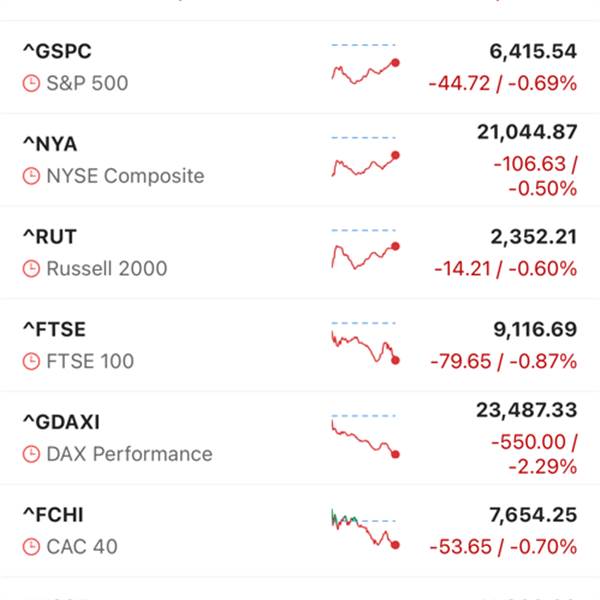
Task: Select the ^FTSE ticker symbol
Action: click(54, 329)
